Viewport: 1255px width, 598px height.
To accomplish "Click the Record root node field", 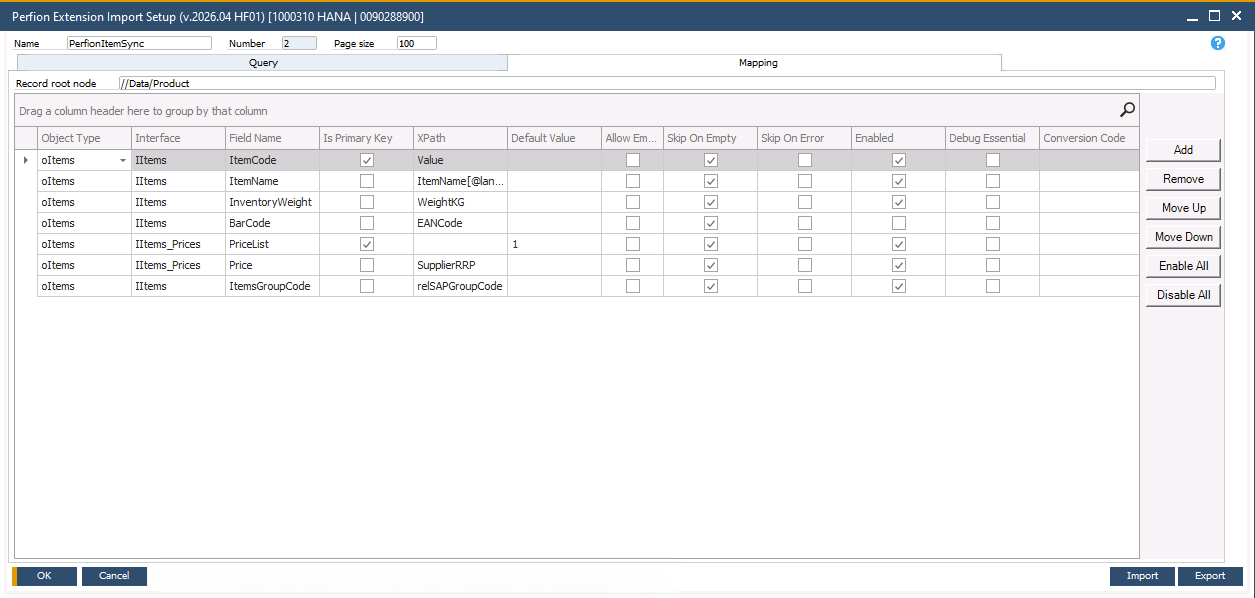I will coord(666,84).
